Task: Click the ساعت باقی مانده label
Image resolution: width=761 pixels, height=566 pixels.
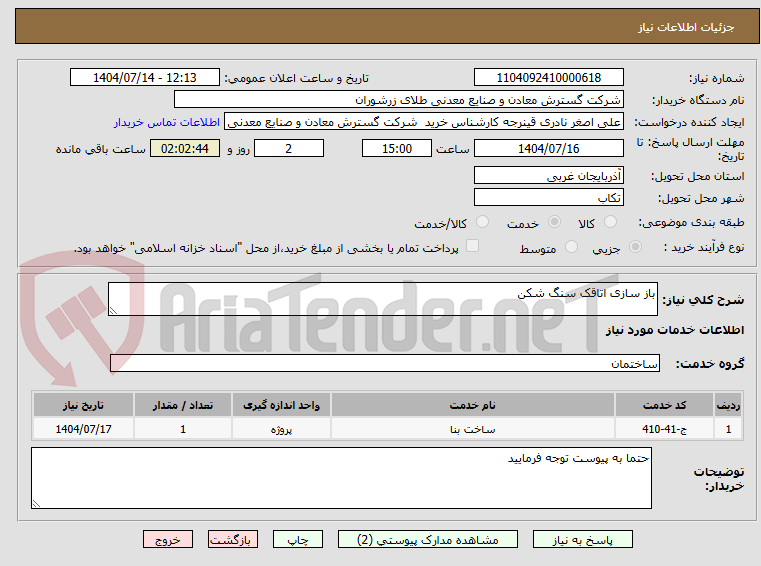Action: (x=100, y=150)
